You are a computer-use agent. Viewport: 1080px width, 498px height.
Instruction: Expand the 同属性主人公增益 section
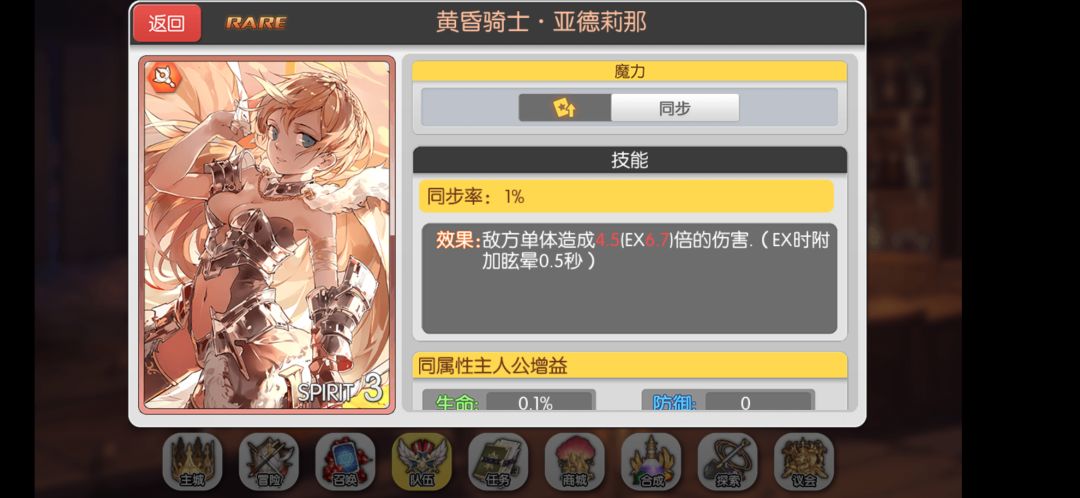(630, 365)
